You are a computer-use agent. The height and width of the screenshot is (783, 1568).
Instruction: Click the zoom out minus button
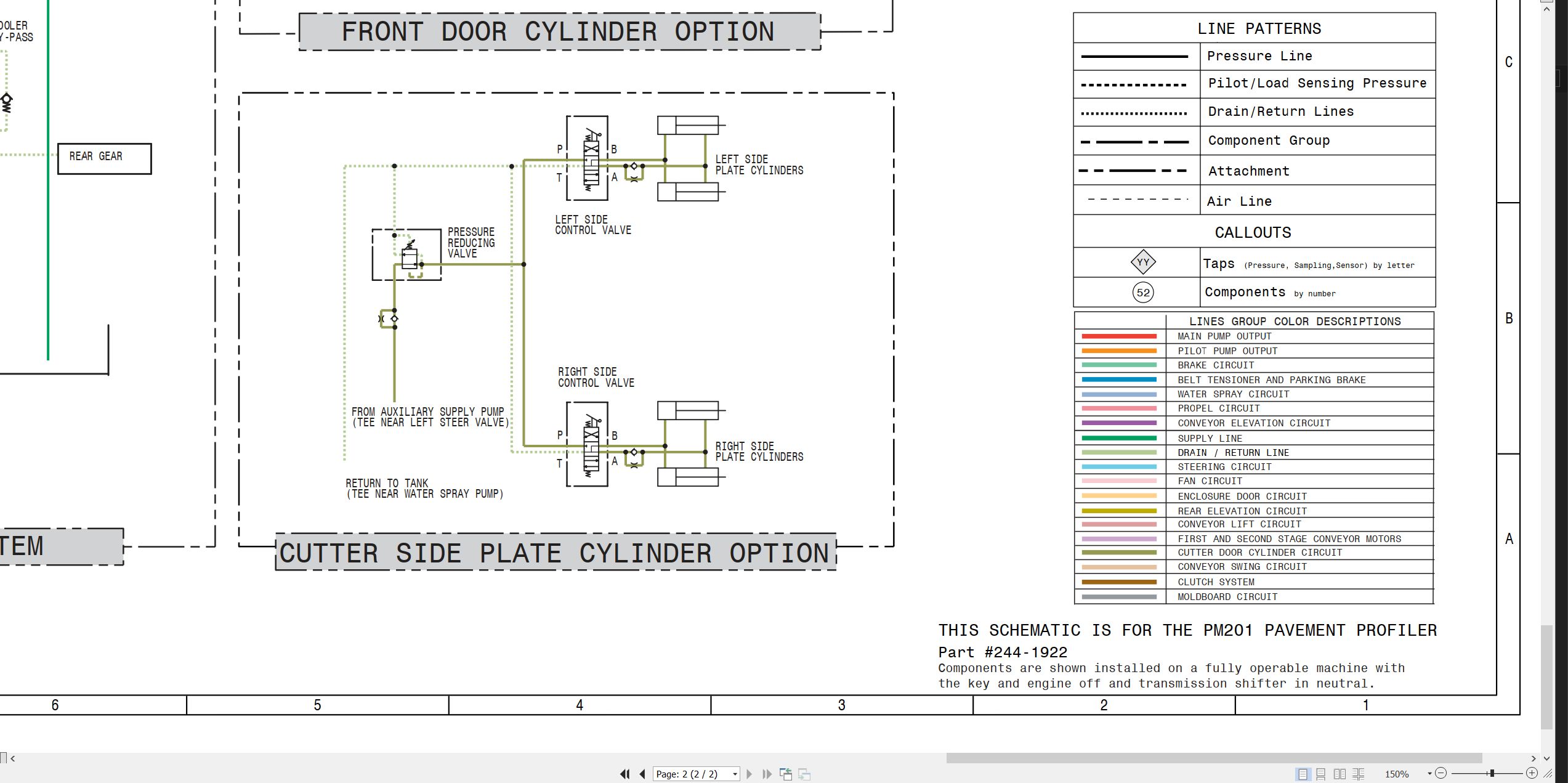point(1441,773)
